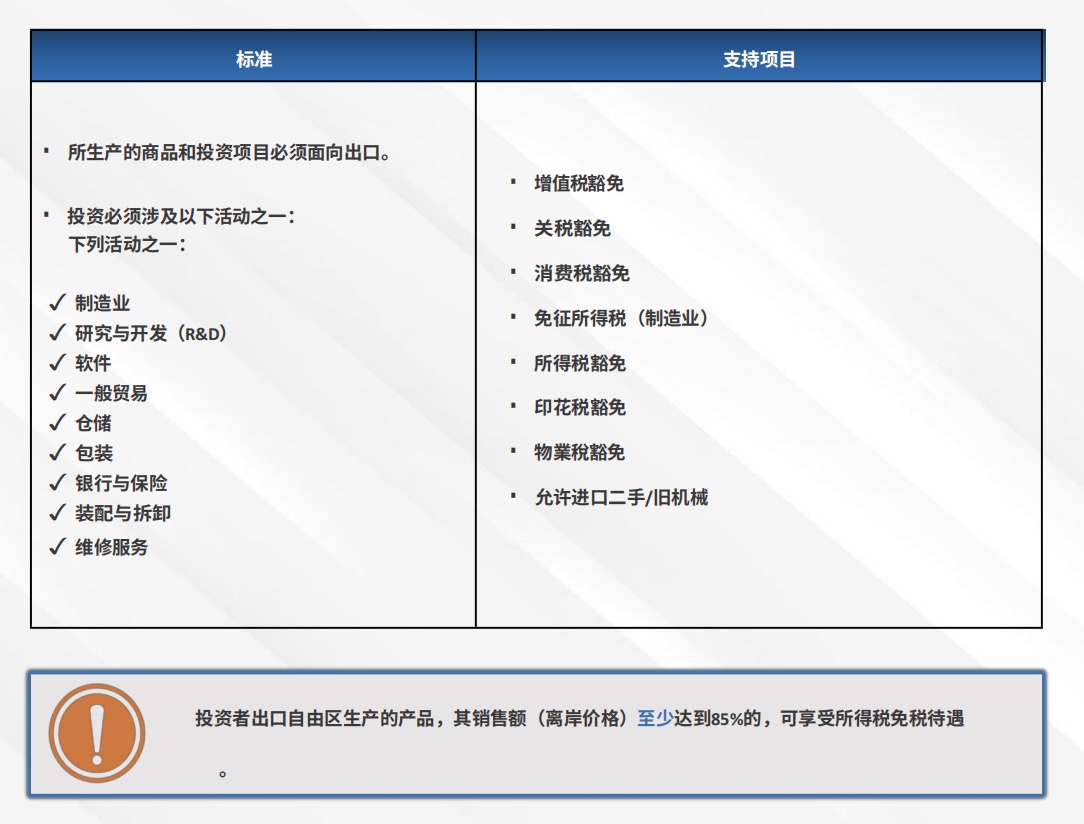This screenshot has width=1084, height=824.
Task: Click the 消费税豁免 entry
Action: click(x=581, y=274)
